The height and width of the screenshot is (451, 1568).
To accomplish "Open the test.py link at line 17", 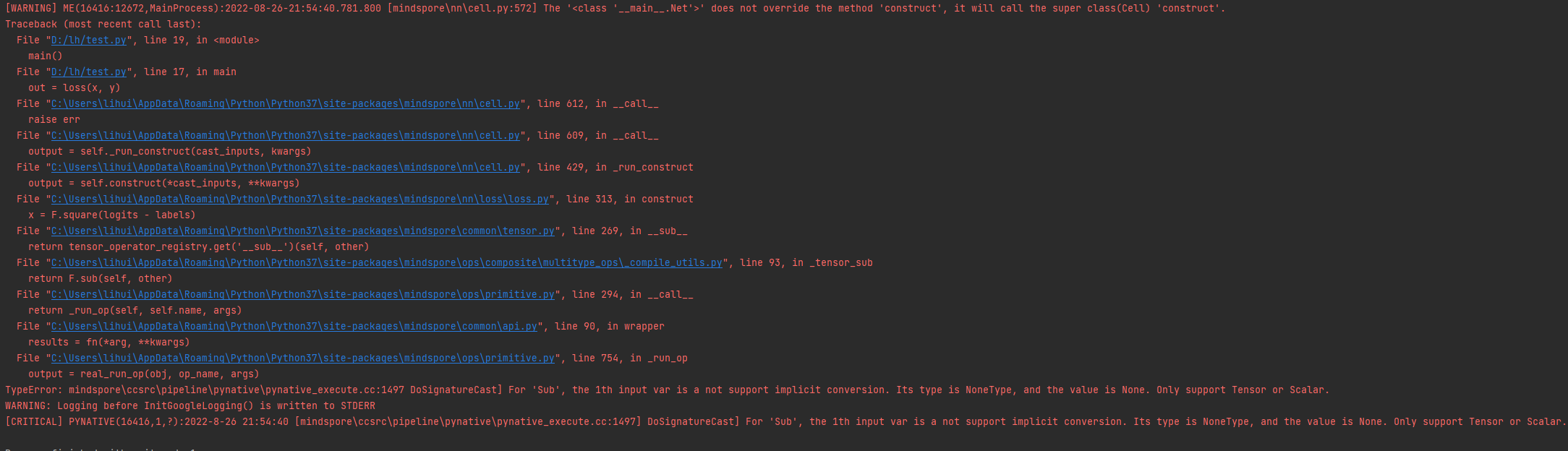I will pos(88,72).
